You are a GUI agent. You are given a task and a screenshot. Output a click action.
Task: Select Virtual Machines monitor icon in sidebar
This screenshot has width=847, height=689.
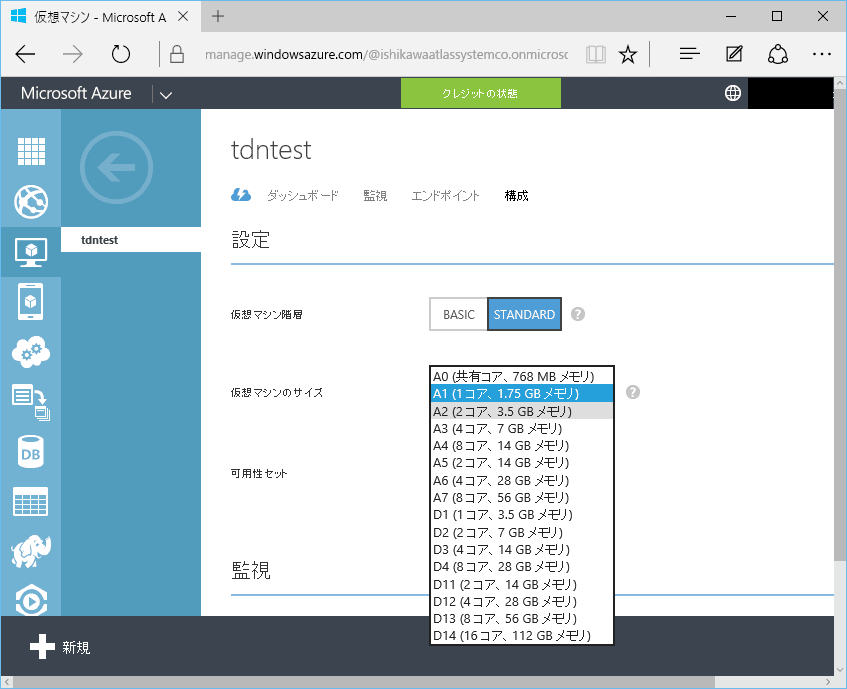[31, 252]
